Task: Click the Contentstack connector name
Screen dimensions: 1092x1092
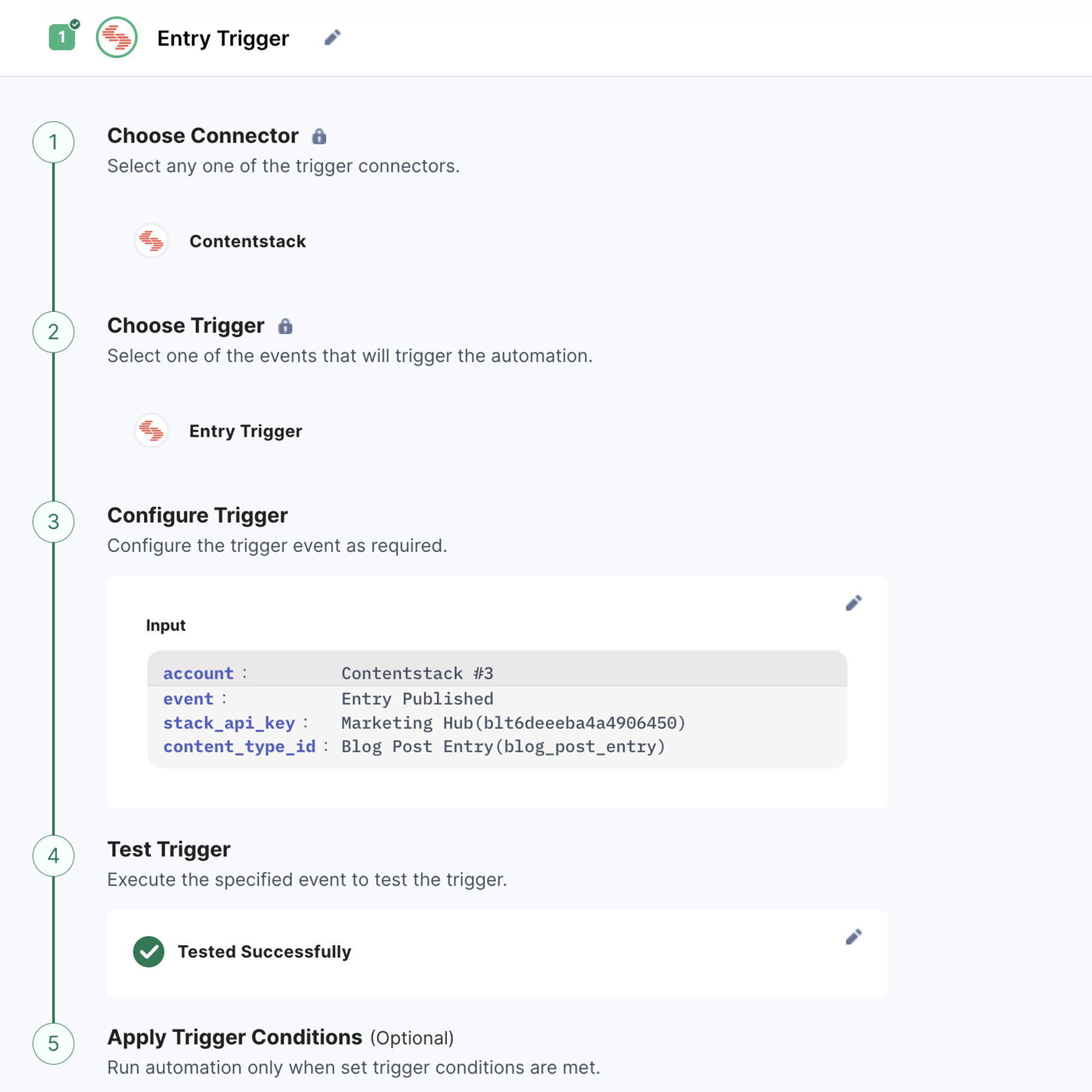Action: pos(248,241)
